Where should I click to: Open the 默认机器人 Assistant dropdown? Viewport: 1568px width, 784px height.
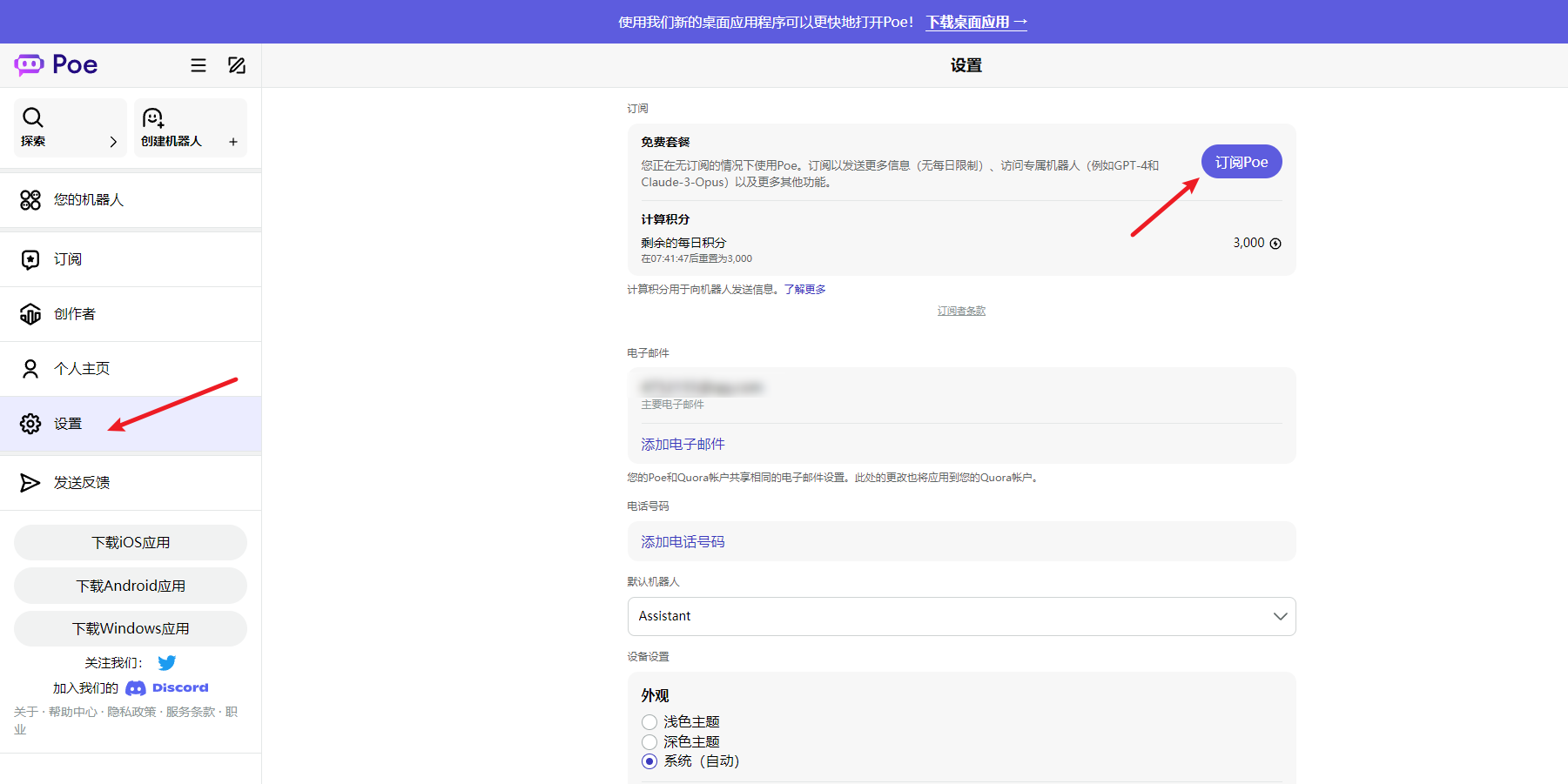click(961, 616)
